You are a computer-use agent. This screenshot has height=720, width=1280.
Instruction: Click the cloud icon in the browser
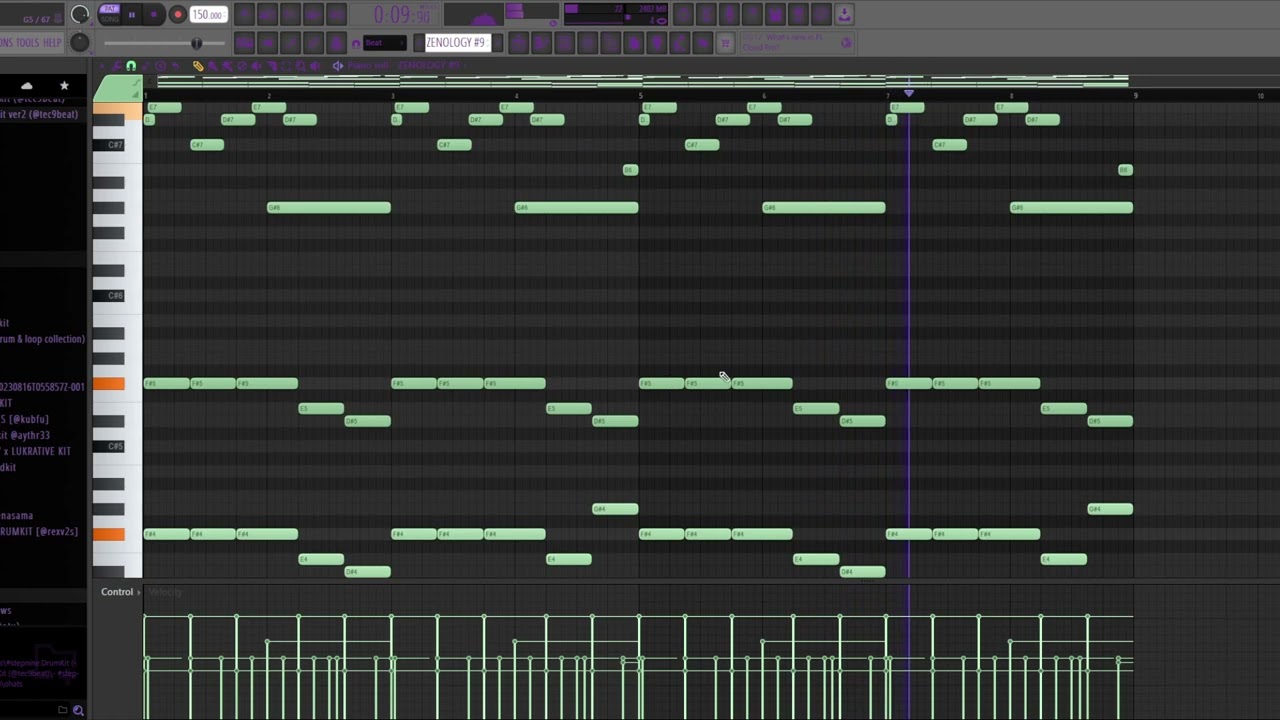pyautogui.click(x=27, y=86)
